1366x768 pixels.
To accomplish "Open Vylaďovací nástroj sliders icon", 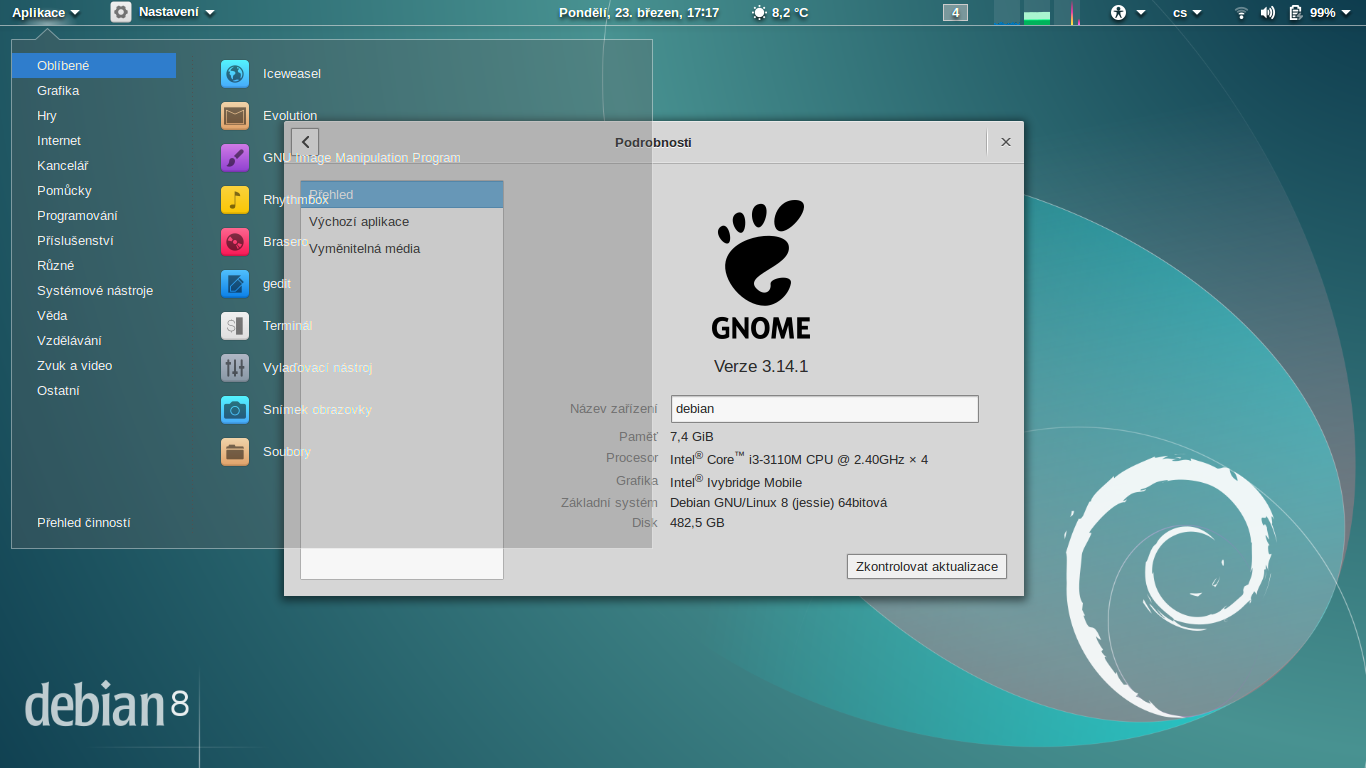I will click(x=235, y=368).
